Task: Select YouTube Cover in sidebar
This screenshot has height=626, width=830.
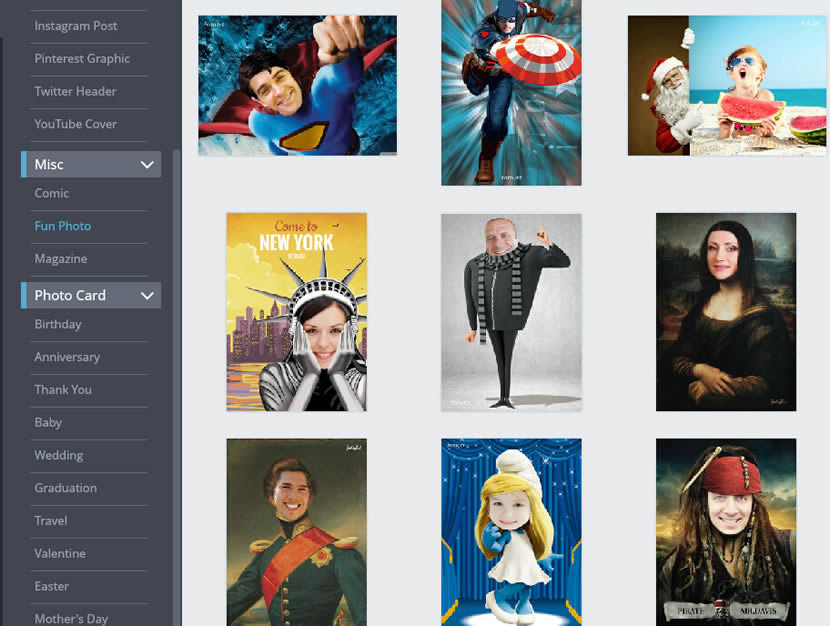Action: point(76,124)
